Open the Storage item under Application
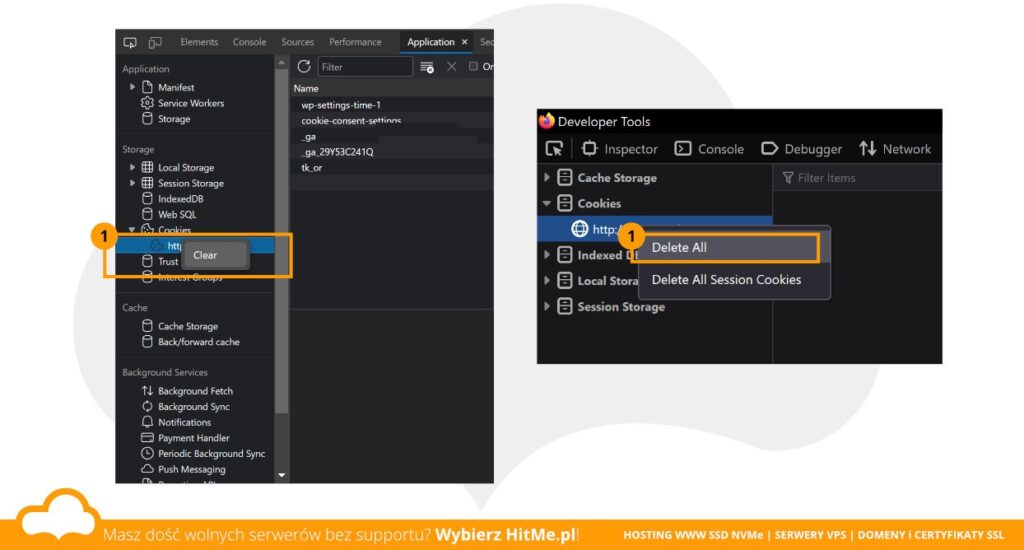This screenshot has width=1024, height=550. [174, 119]
